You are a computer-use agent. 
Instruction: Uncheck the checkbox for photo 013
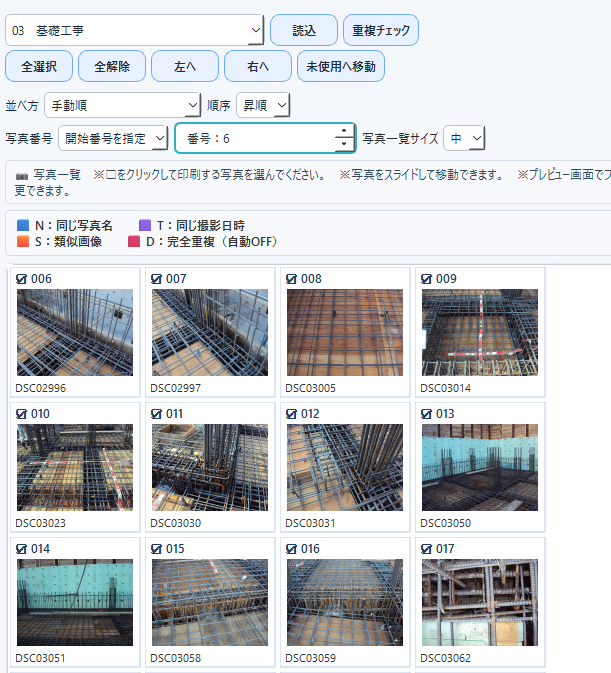coord(426,414)
